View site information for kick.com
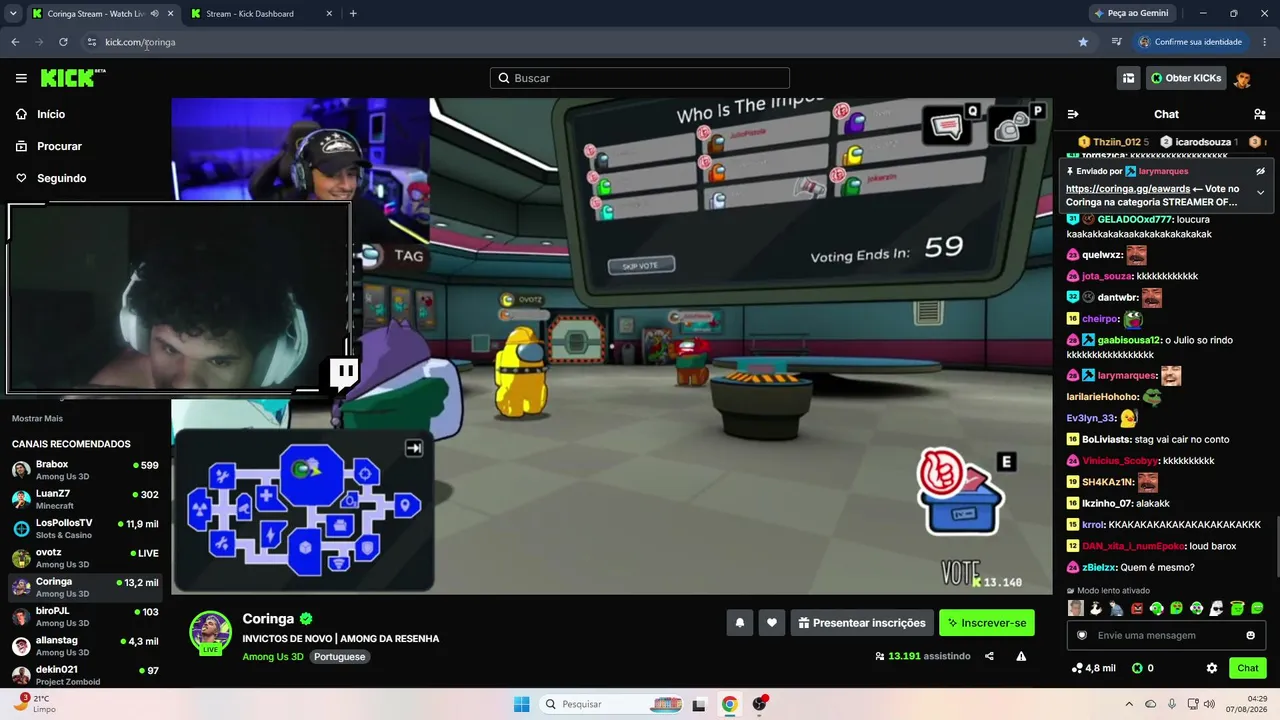 point(92,42)
